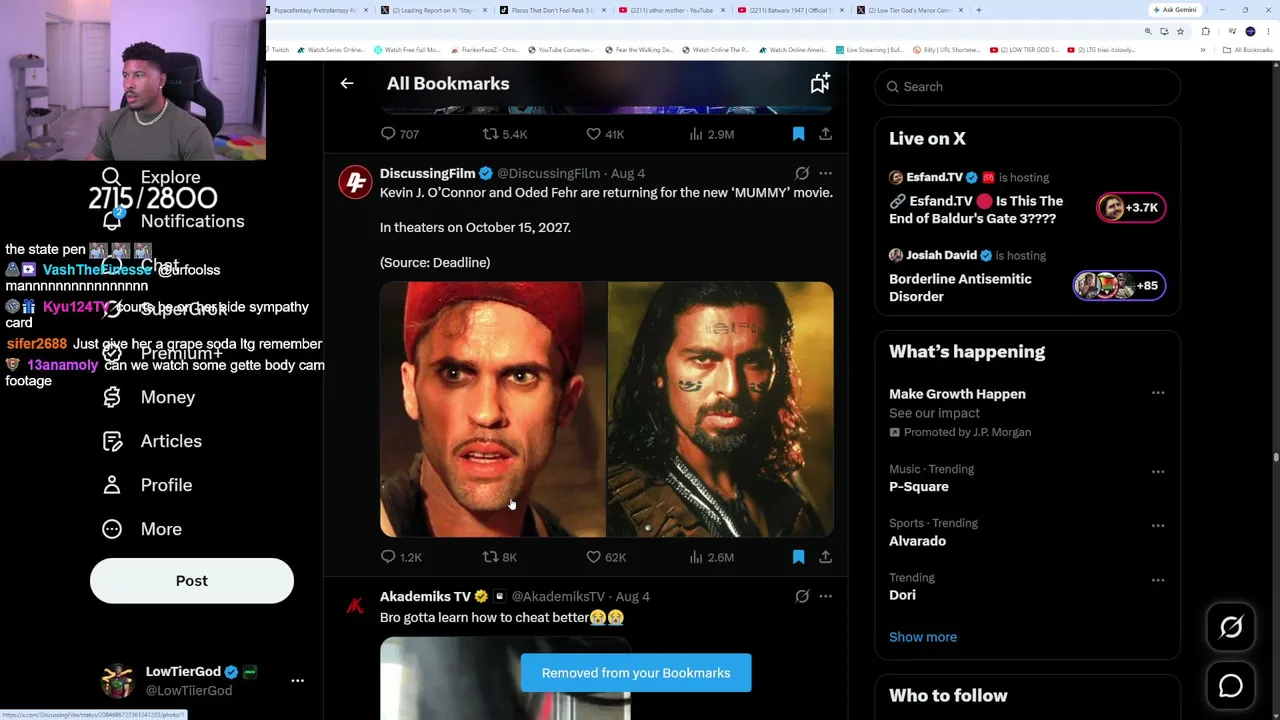Open the Twitch bookmark in the bookmarks bar
This screenshot has height=720, width=1280.
point(277,50)
